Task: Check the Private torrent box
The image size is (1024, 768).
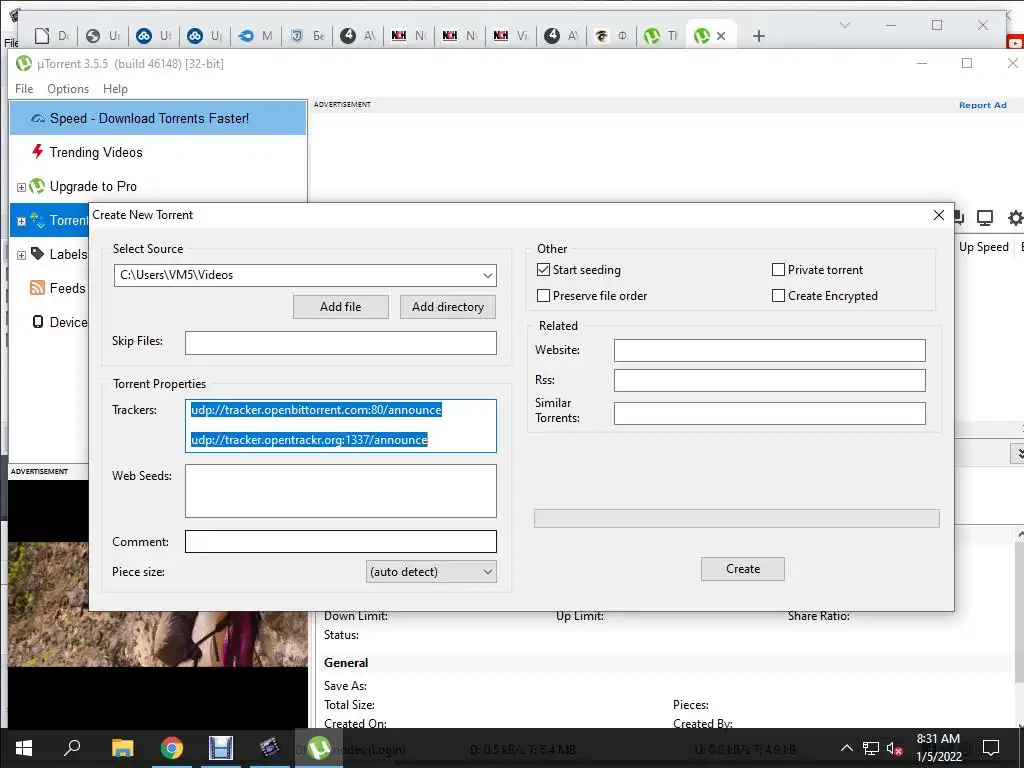Action: pyautogui.click(x=778, y=270)
